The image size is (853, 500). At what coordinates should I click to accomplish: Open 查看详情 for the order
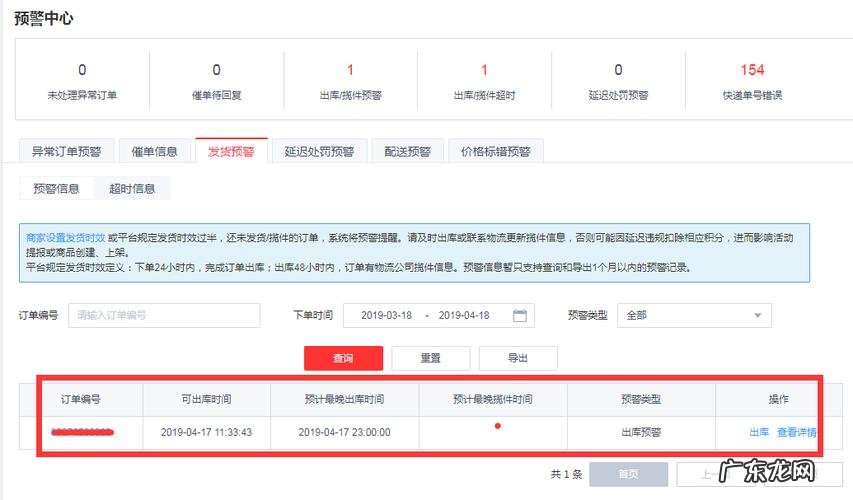796,433
